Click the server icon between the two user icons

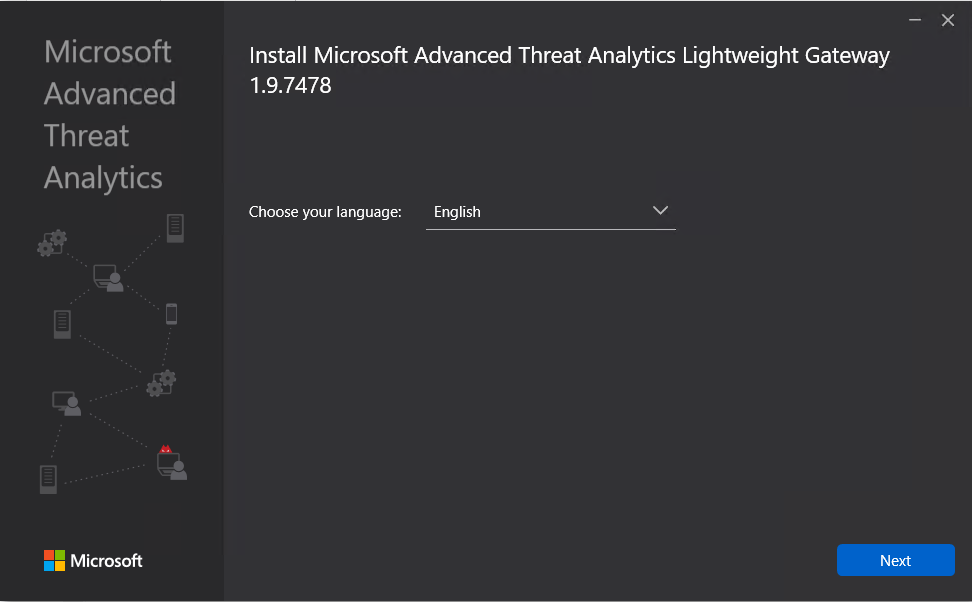[63, 324]
